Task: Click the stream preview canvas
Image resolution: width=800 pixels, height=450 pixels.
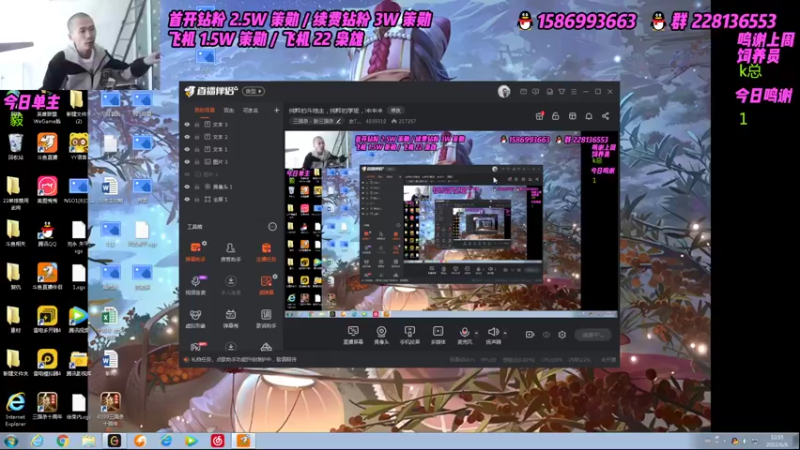Action: click(x=451, y=224)
